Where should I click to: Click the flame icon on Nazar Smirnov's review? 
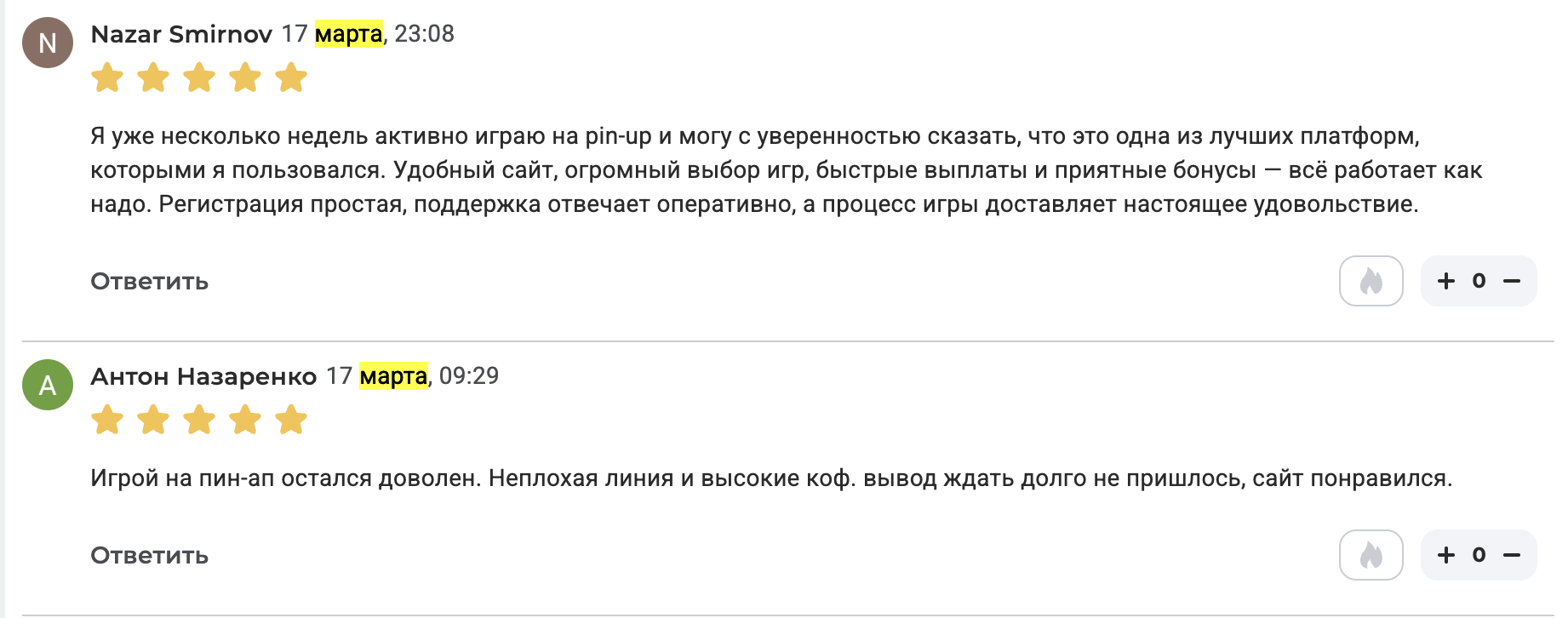[x=1371, y=281]
